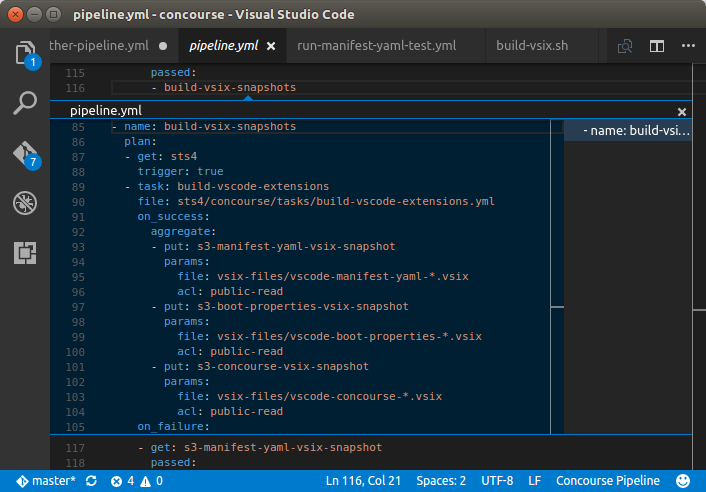The height and width of the screenshot is (492, 706).
Task: Click the Ln 116, Col 21 status item
Action: 363,481
